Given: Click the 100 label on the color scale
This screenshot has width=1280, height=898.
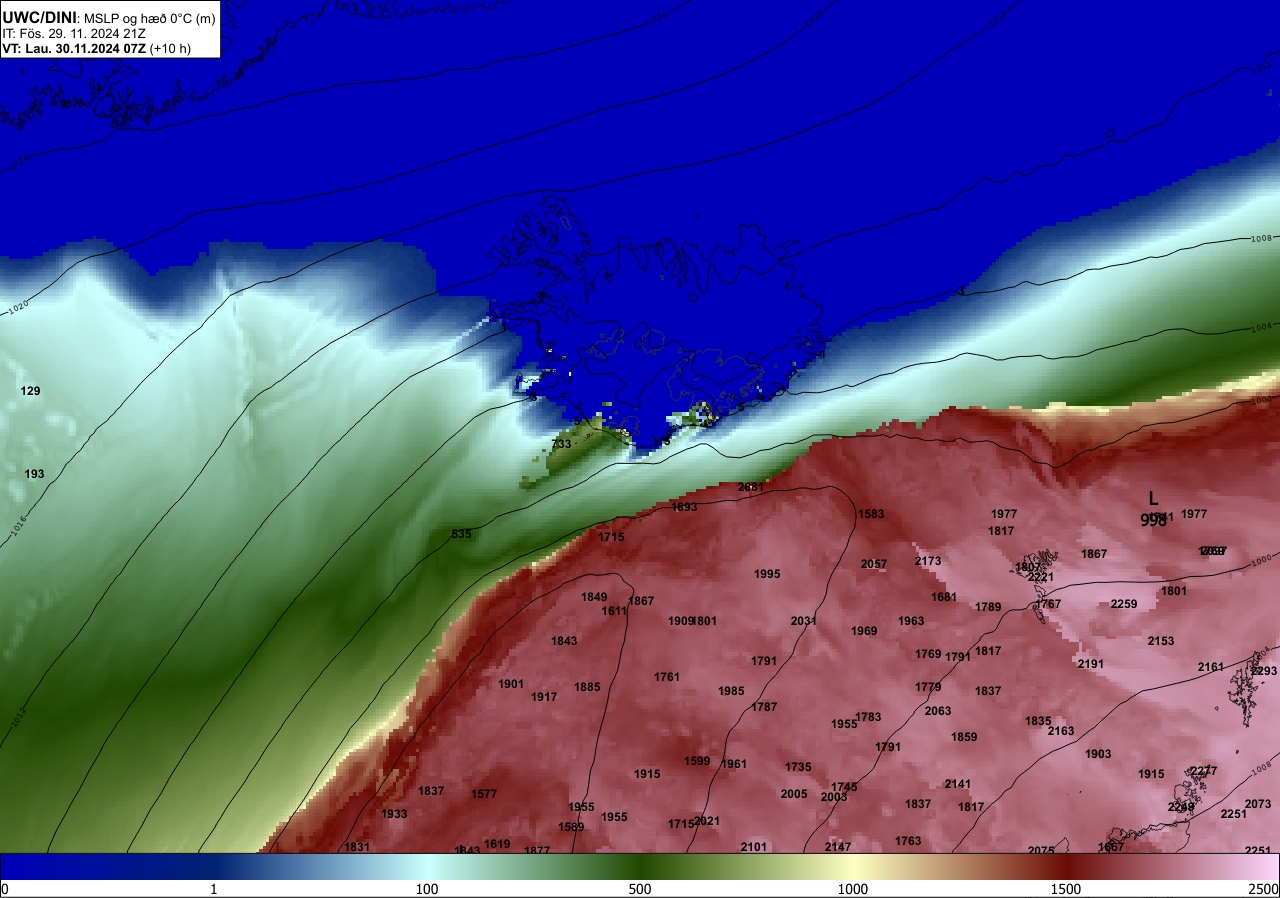Looking at the screenshot, I should [427, 889].
